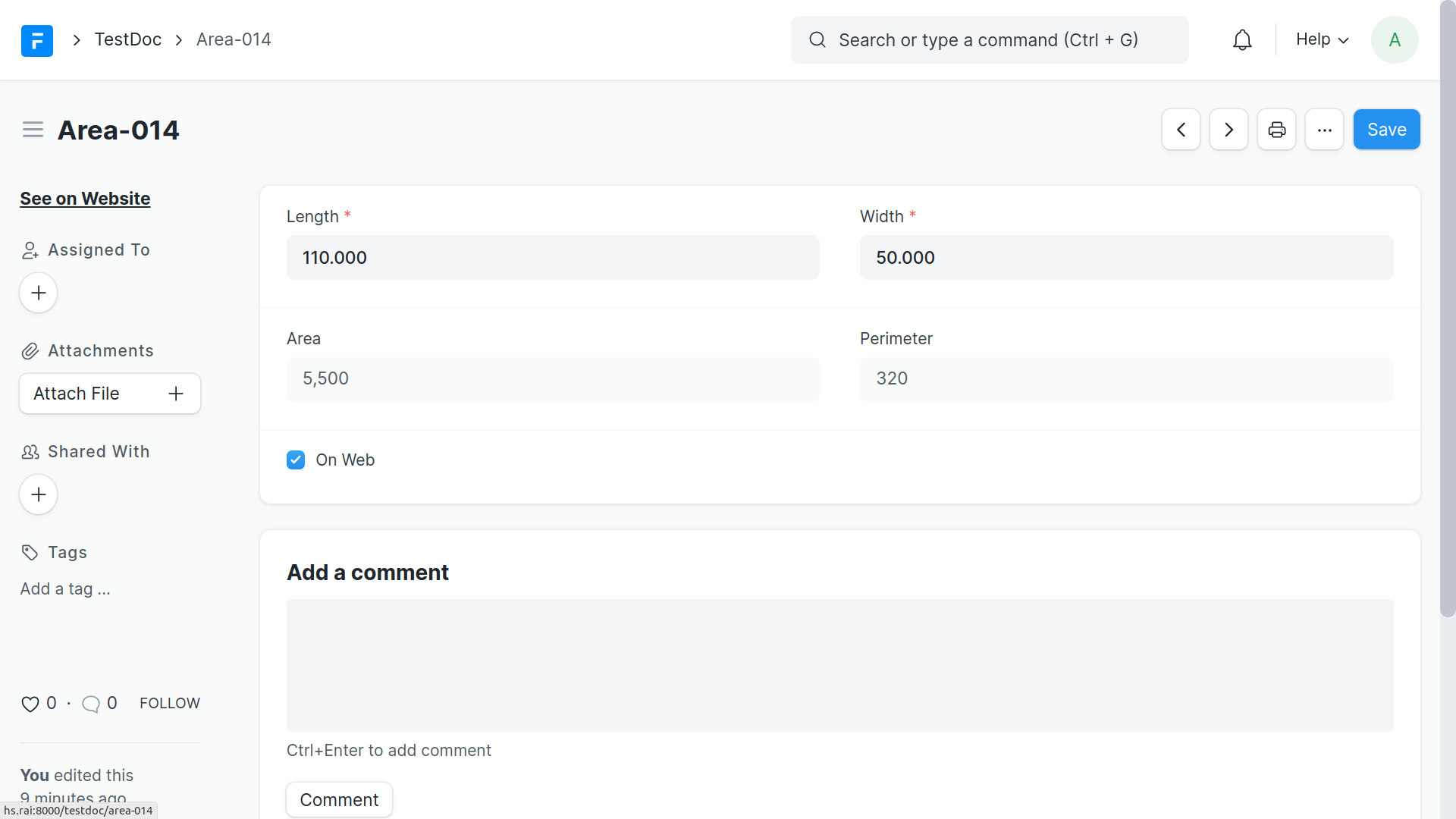Click the Frappe home logo icon
The height and width of the screenshot is (819, 1456).
pos(36,40)
